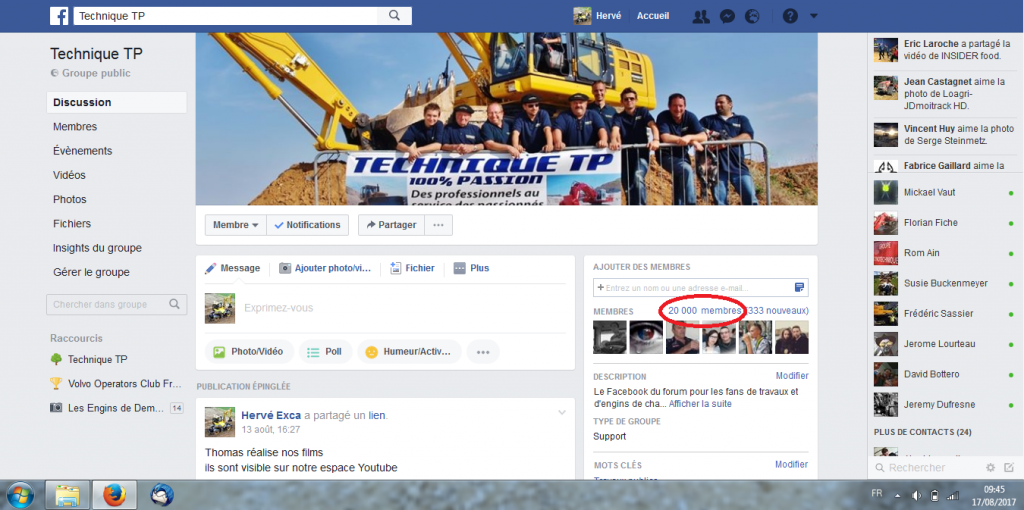This screenshot has height=510, width=1024.
Task: Open Volvo Operators Club shortcut
Action: 116,383
